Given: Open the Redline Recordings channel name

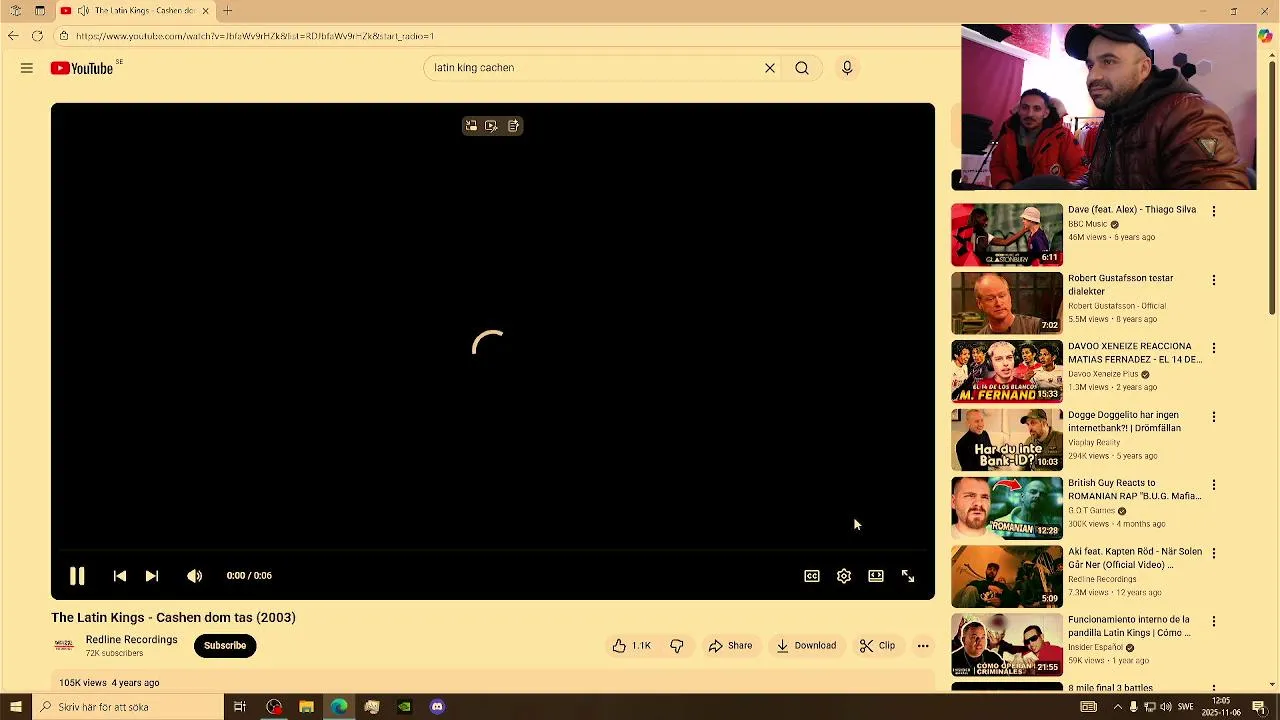Looking at the screenshot, I should (132, 640).
